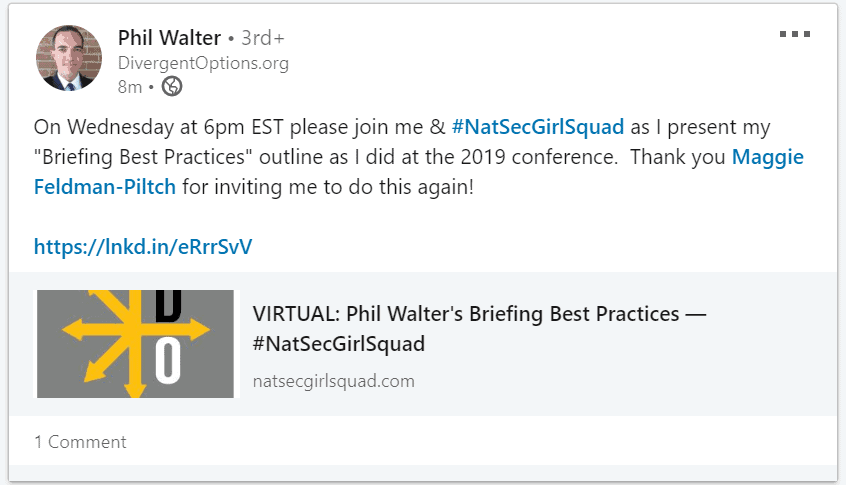Image resolution: width=846 pixels, height=485 pixels.
Task: Click the #NatSecGirlSquad line in preview title
Action: pos(339,344)
